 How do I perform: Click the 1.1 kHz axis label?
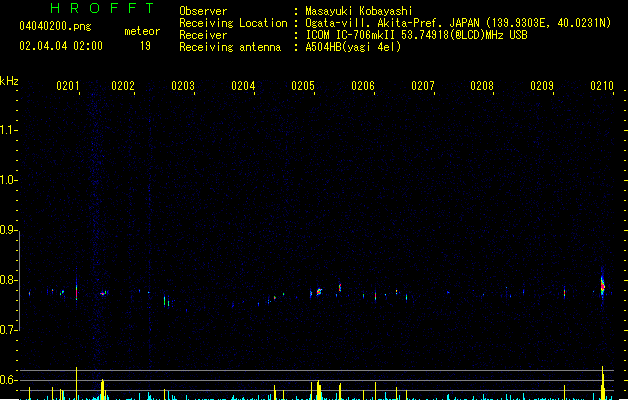pos(7,130)
